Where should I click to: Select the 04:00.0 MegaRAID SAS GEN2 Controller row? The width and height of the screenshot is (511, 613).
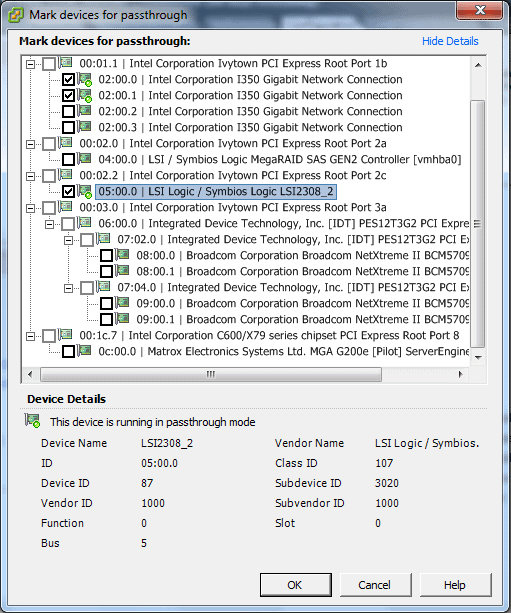pyautogui.click(x=280, y=160)
